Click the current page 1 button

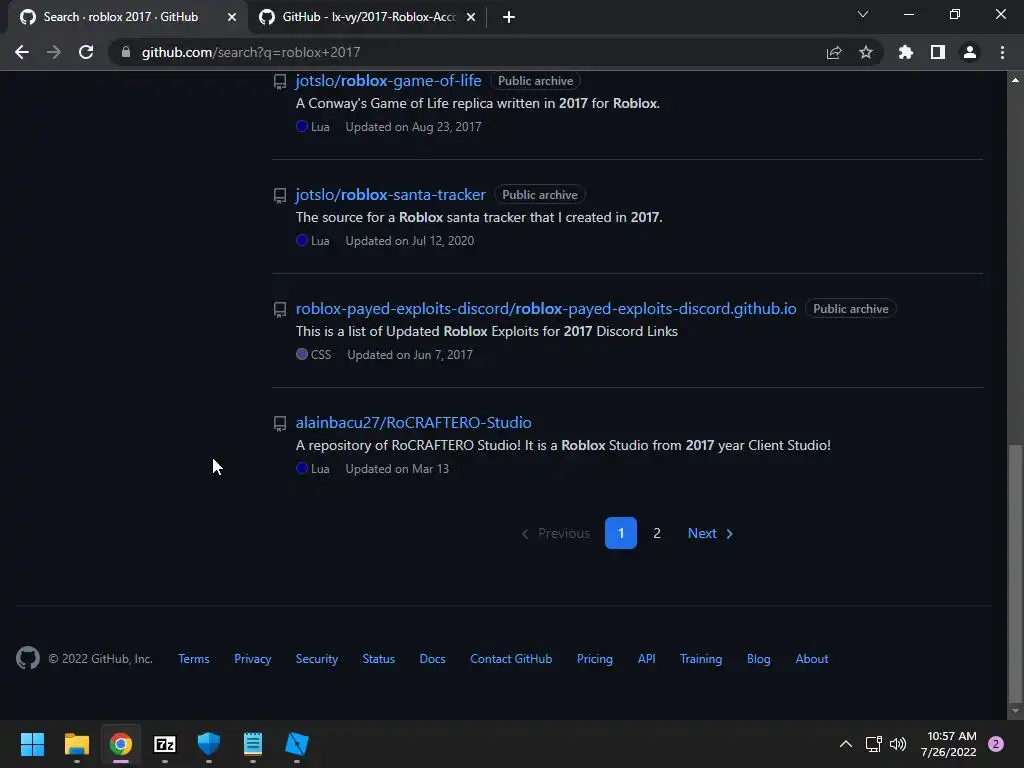pos(621,533)
